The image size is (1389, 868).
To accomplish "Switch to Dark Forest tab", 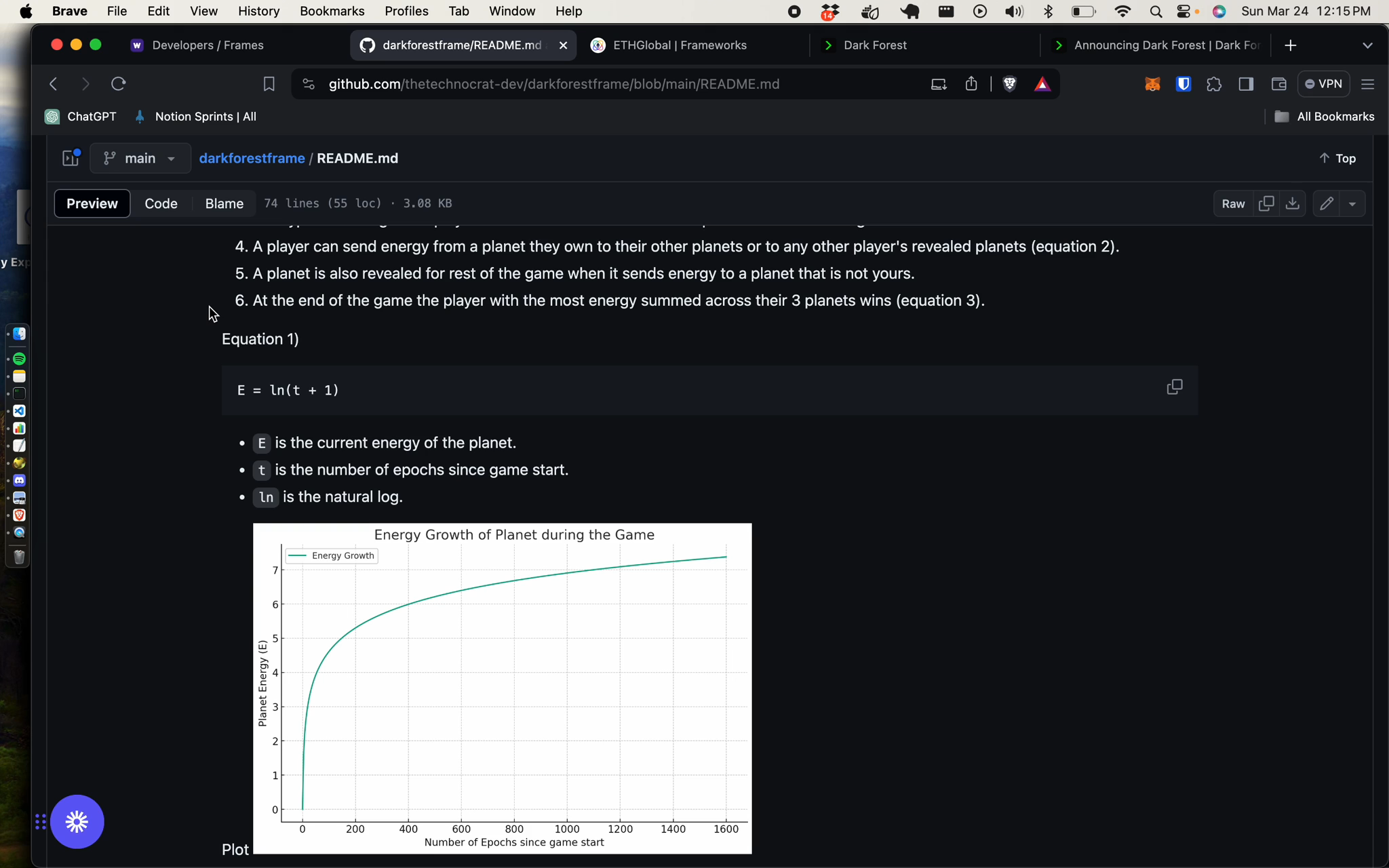I will [875, 45].
